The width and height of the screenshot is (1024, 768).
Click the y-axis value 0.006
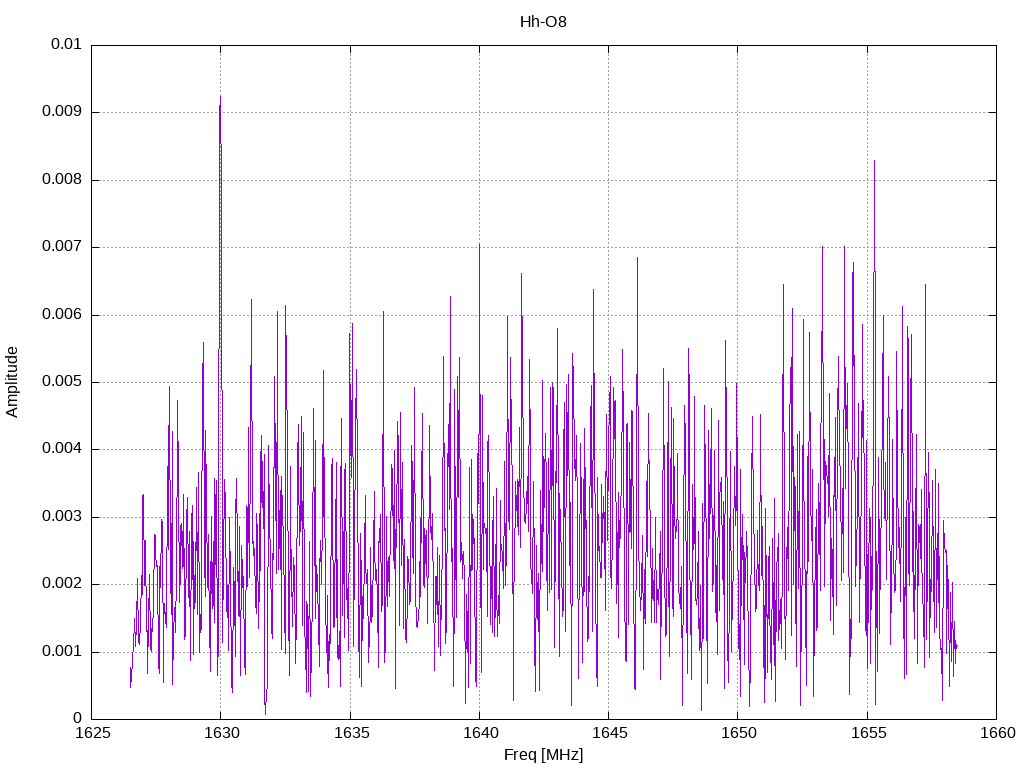pyautogui.click(x=62, y=315)
